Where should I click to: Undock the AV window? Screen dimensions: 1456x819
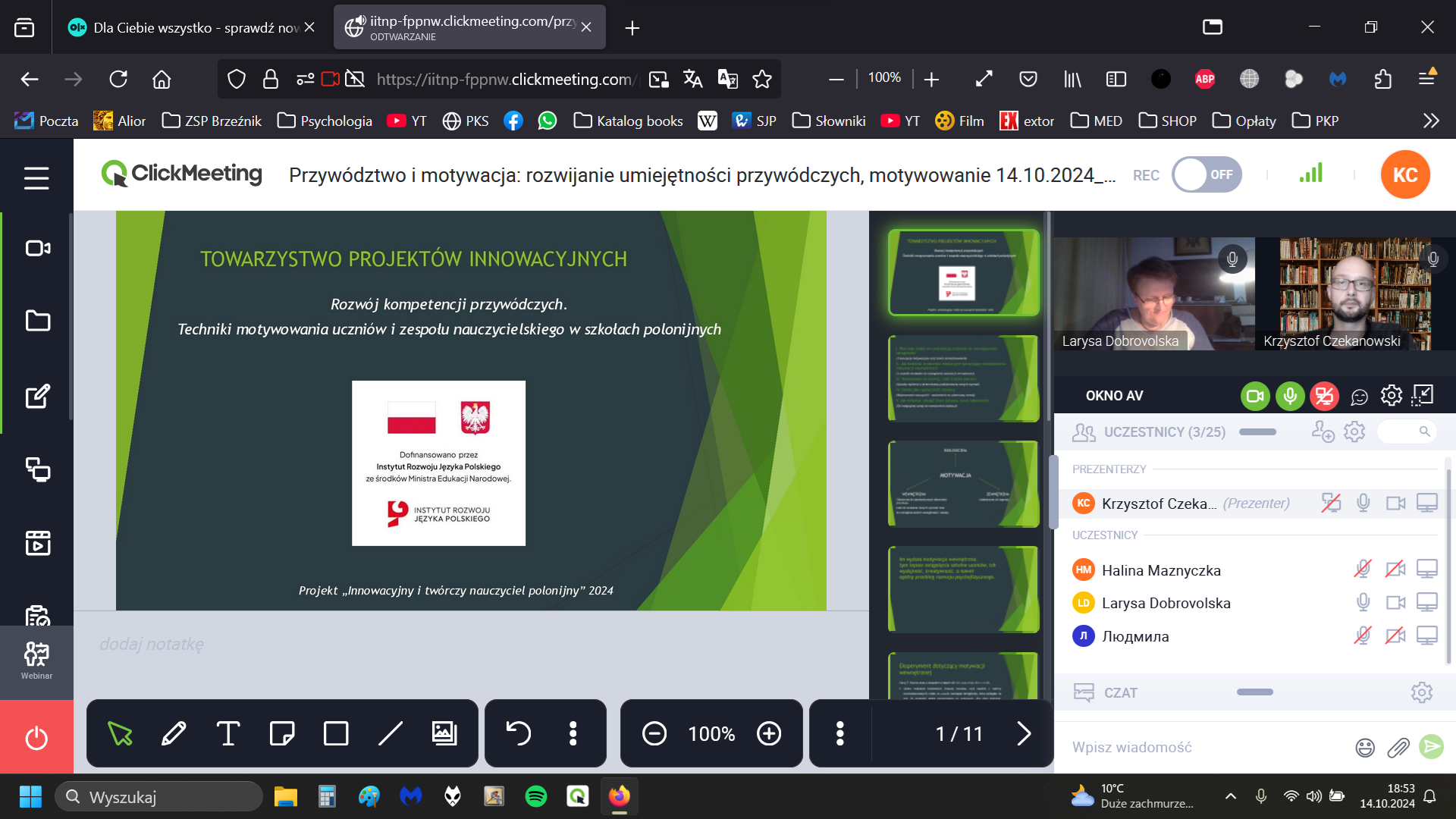[x=1423, y=395]
